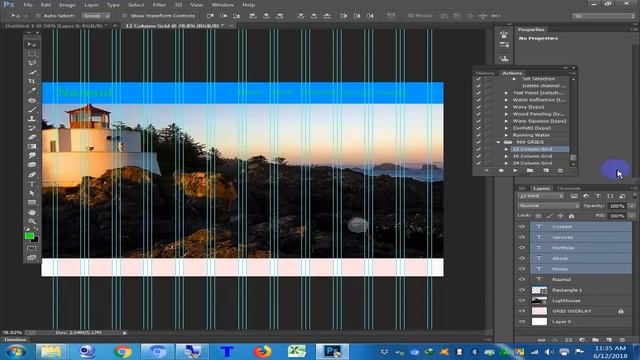Select the Crop tool
The width and height of the screenshot is (640, 360).
tap(32, 81)
